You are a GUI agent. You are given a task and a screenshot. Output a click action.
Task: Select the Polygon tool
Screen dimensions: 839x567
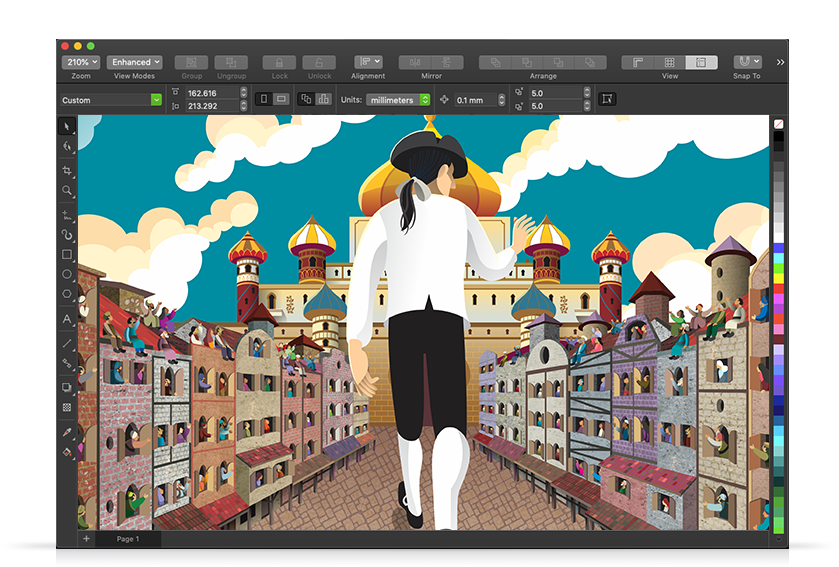[x=67, y=294]
